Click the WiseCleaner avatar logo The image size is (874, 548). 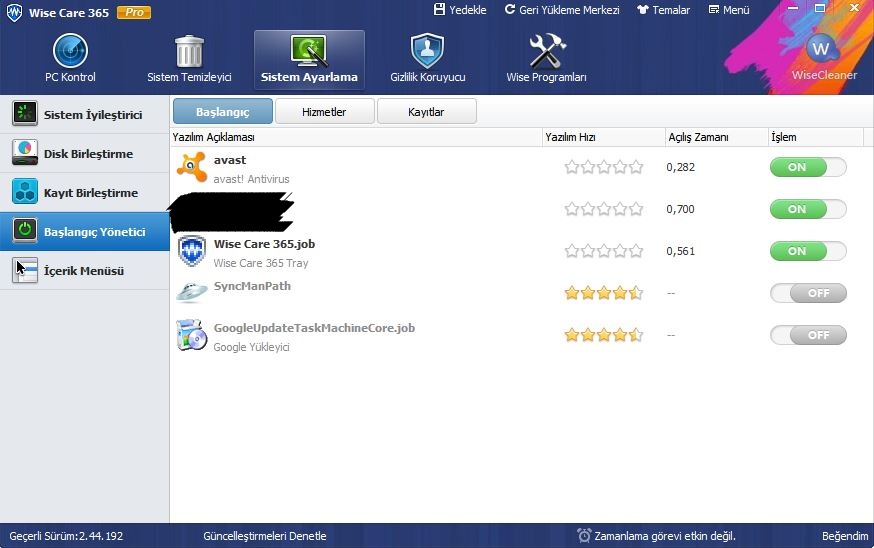(822, 49)
